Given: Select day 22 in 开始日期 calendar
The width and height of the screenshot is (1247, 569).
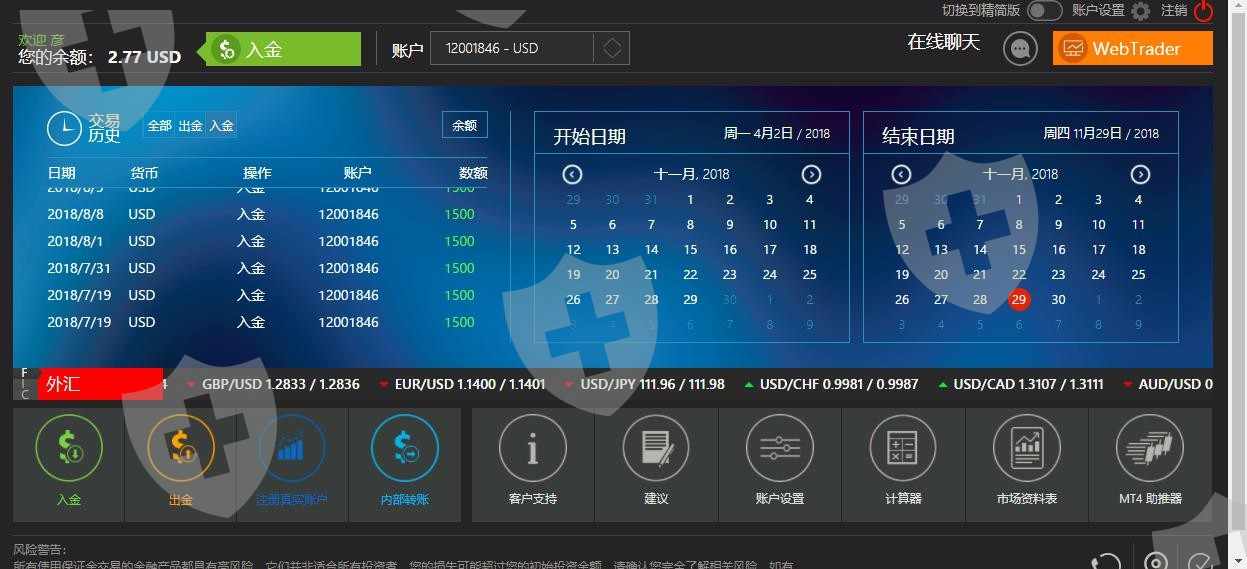Looking at the screenshot, I should [690, 274].
